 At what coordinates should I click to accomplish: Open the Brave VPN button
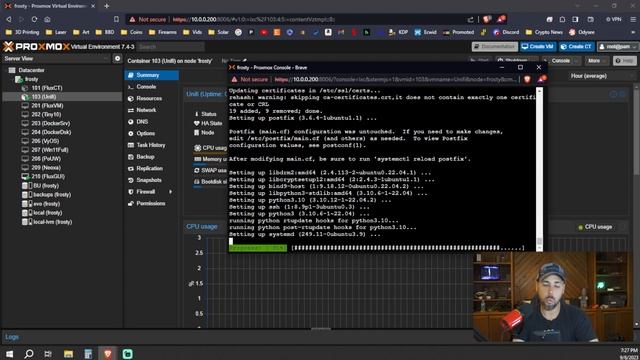click(613, 19)
